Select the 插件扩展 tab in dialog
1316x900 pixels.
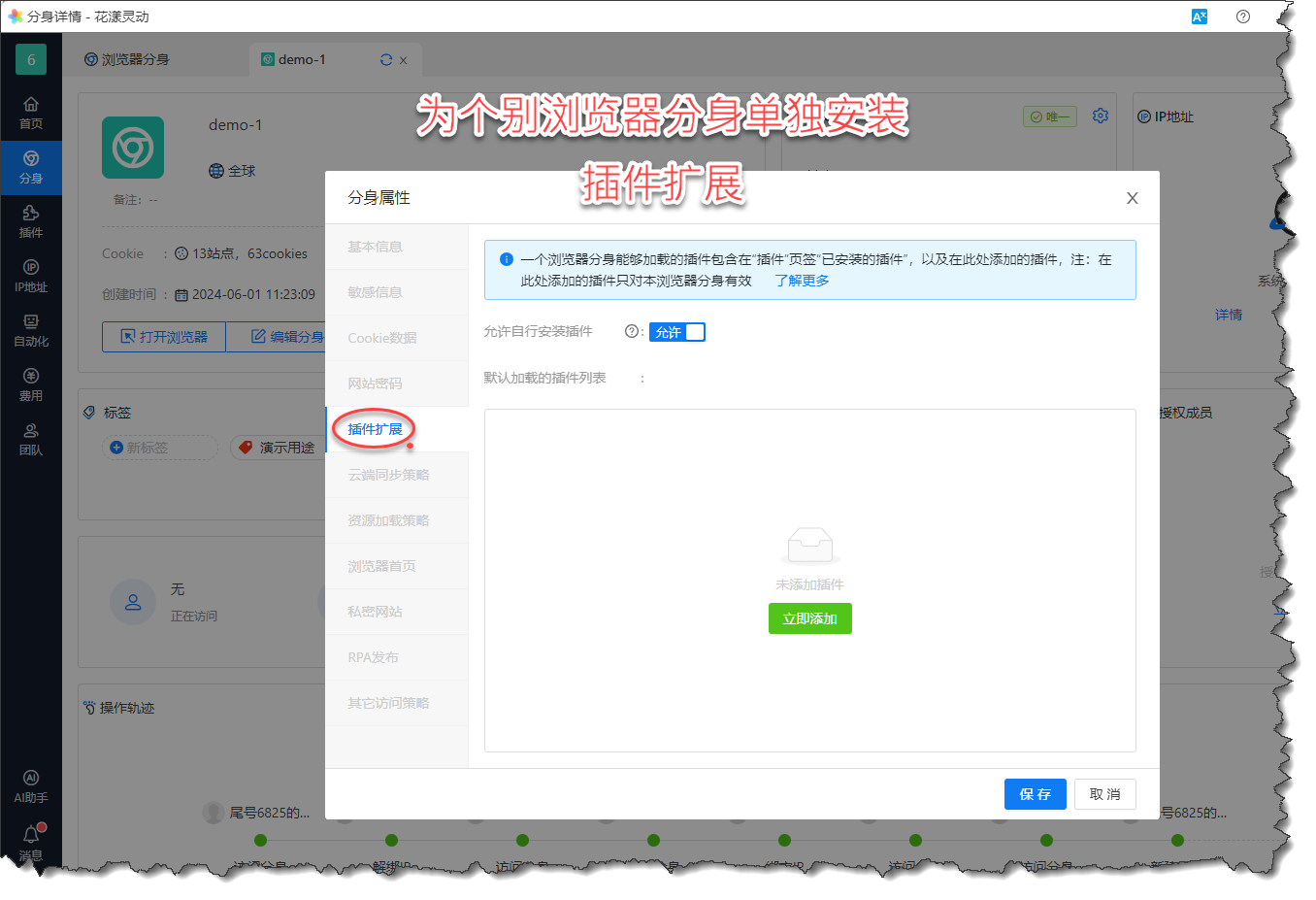(376, 429)
